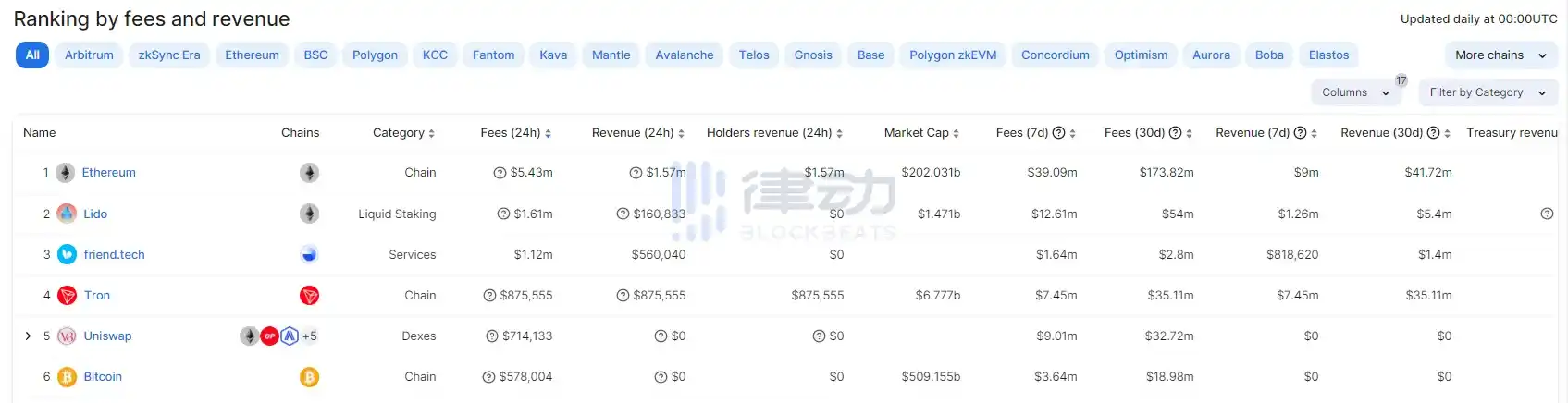This screenshot has height=403, width=1568.
Task: Click the help icon beside Uniswap's $714,133 fees
Action: point(492,336)
